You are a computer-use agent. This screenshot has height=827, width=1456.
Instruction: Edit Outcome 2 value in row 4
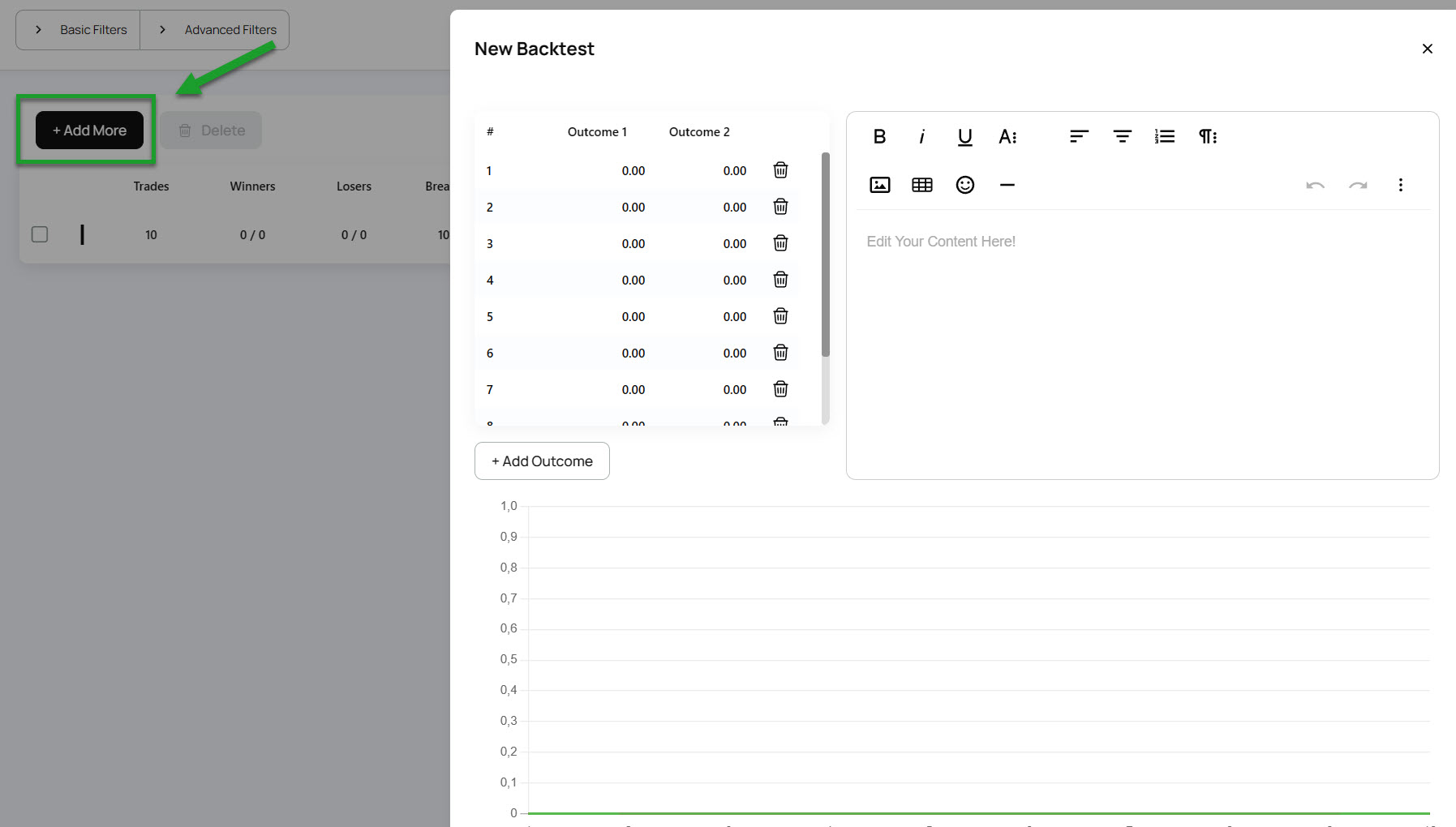[x=735, y=281]
